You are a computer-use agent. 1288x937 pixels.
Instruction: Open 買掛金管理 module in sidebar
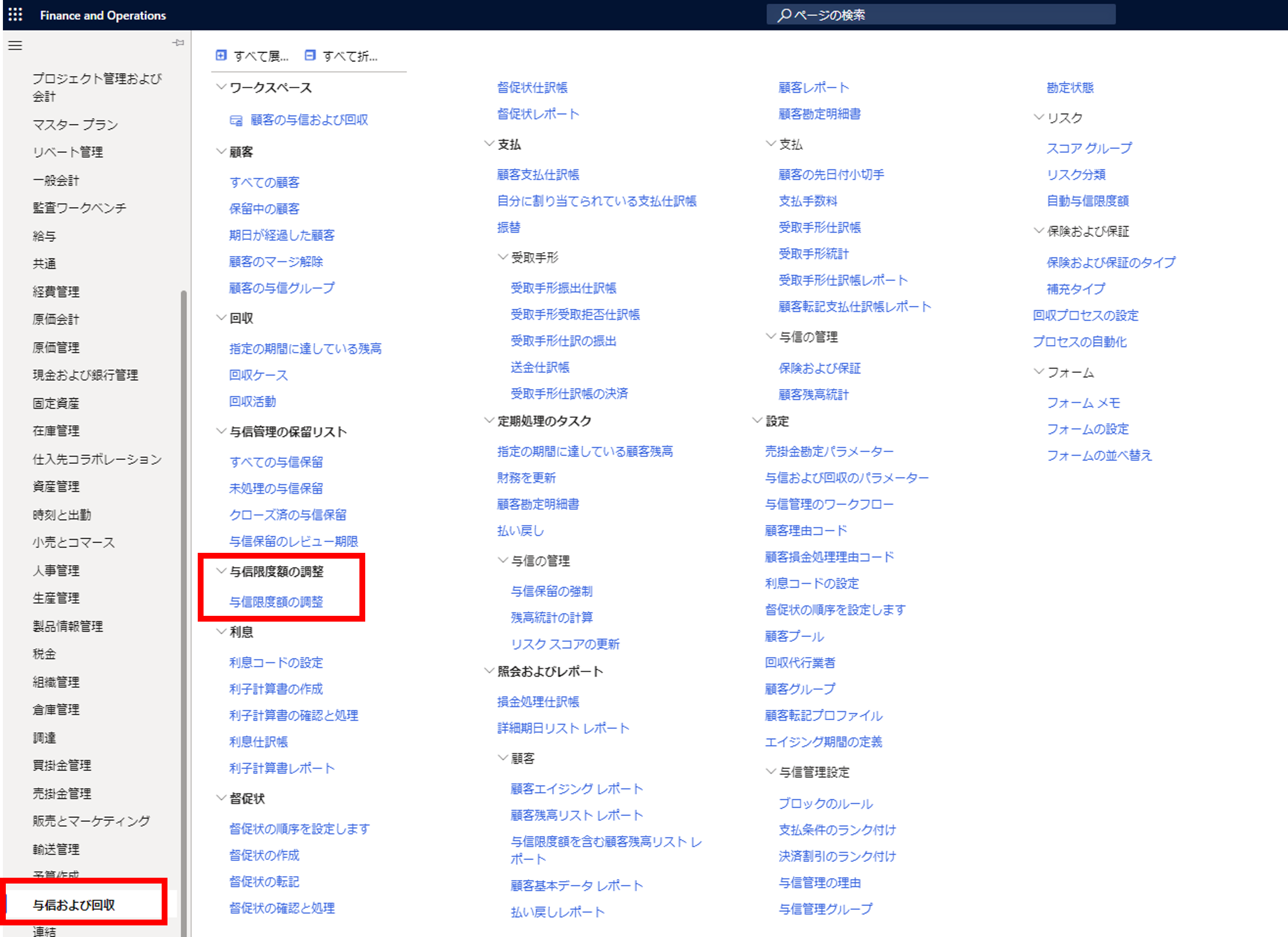coord(62,765)
